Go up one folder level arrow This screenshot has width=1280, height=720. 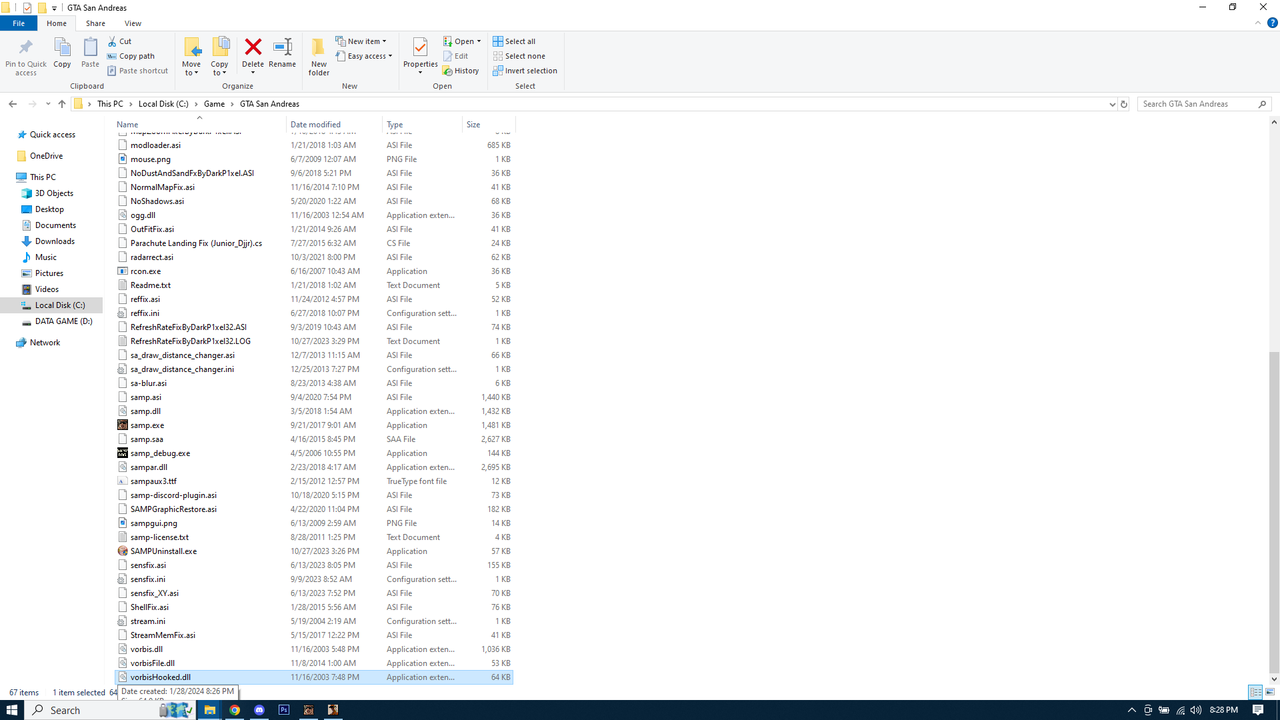(62, 104)
